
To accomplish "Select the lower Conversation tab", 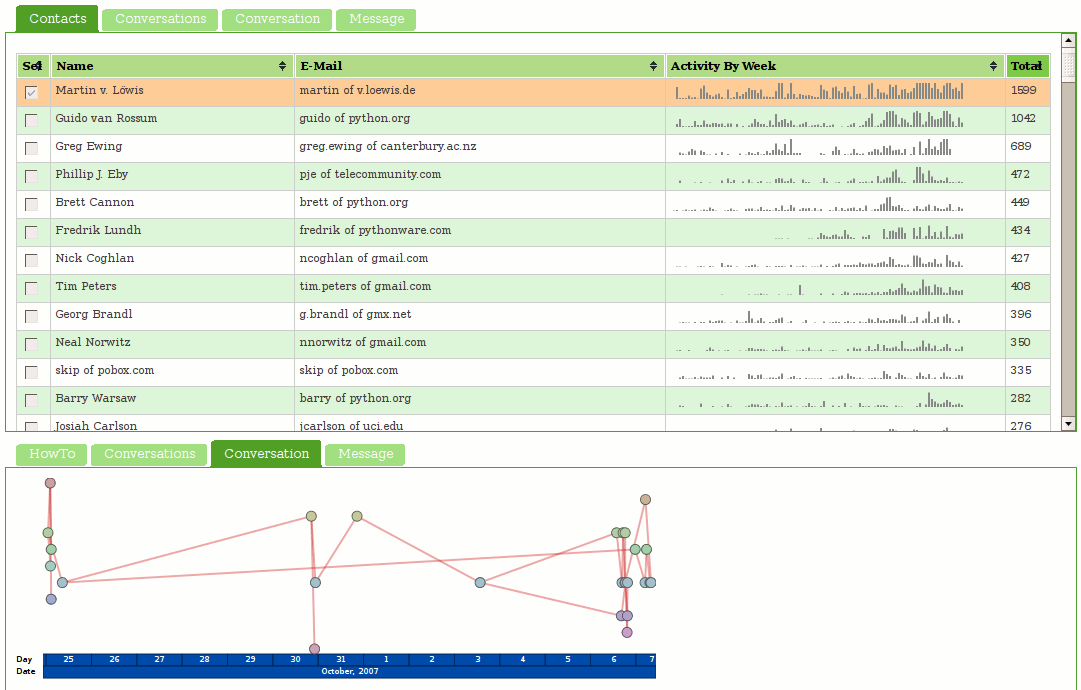I will point(266,454).
